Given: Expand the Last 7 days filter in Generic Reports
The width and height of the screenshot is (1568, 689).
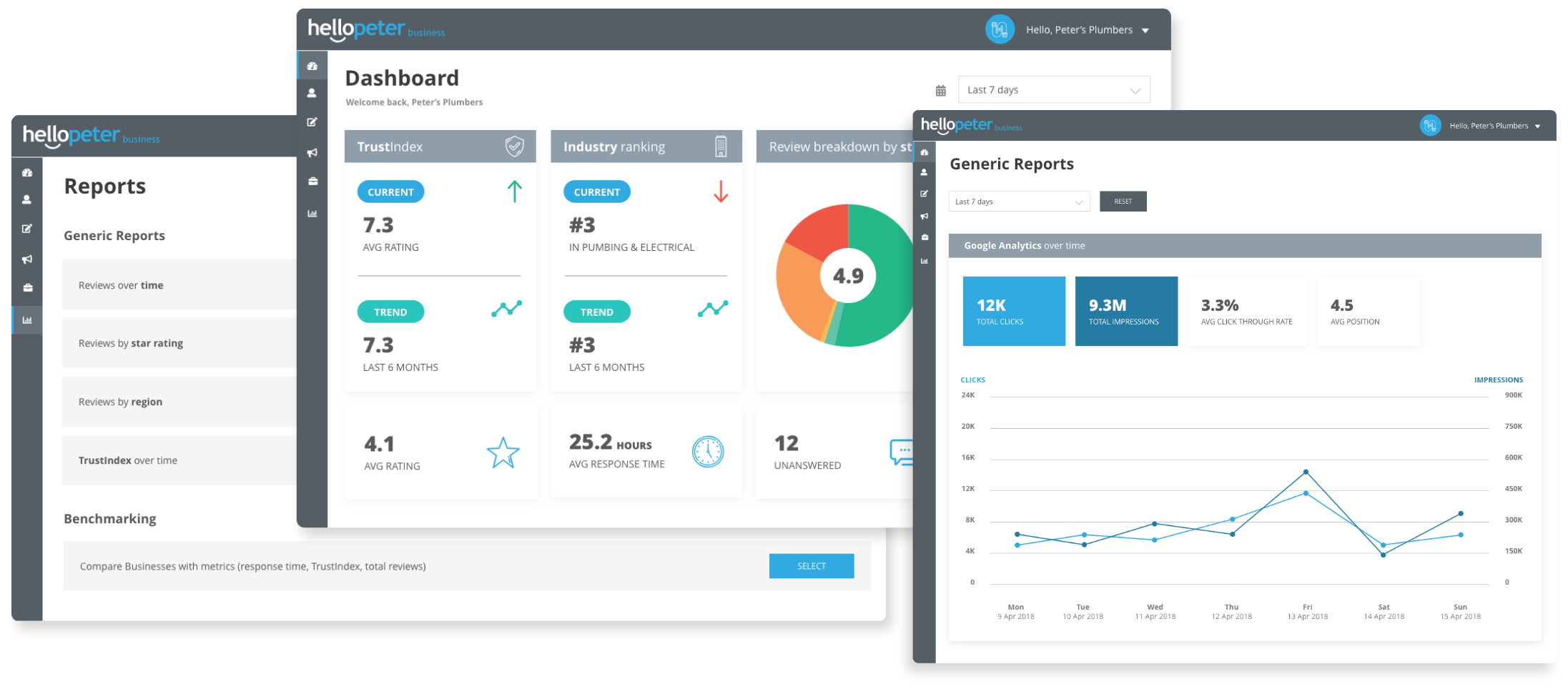Looking at the screenshot, I should [x=1018, y=201].
